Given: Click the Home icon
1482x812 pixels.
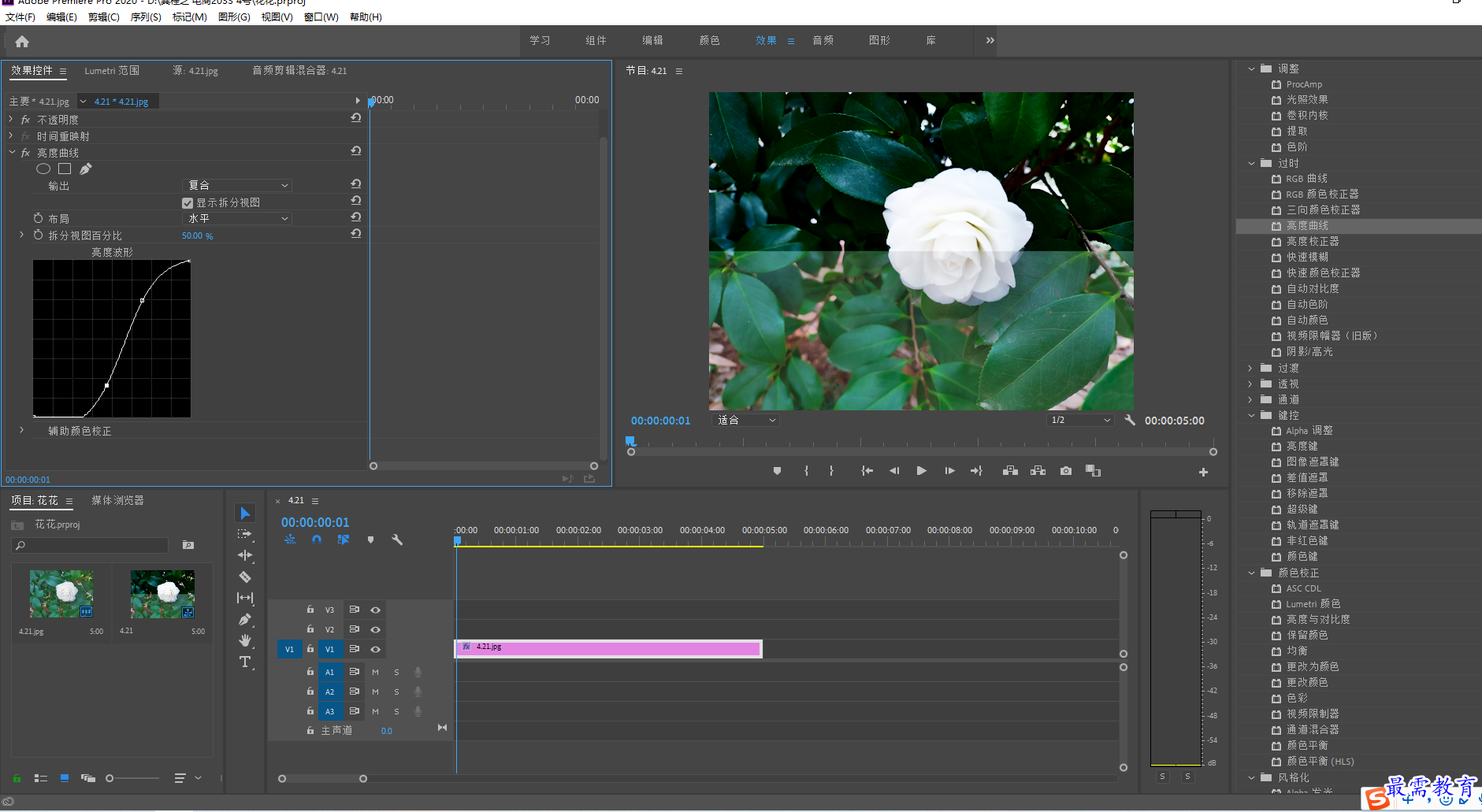Looking at the screenshot, I should (22, 41).
